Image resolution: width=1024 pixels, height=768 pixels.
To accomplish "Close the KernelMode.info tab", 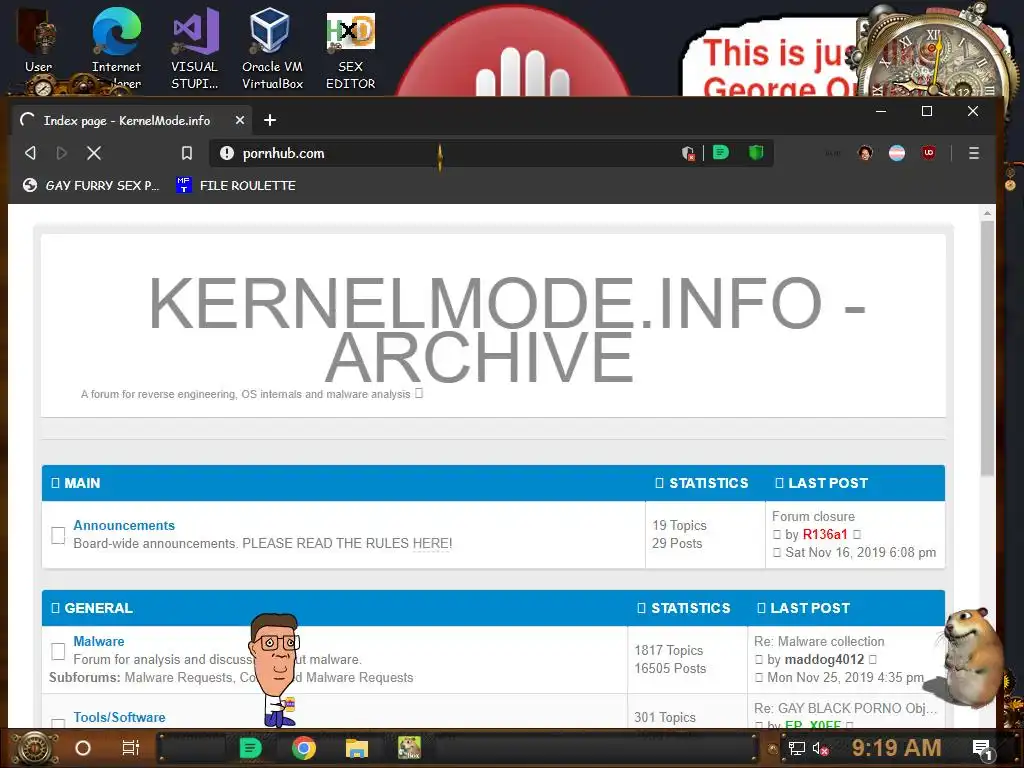I will pyautogui.click(x=240, y=120).
